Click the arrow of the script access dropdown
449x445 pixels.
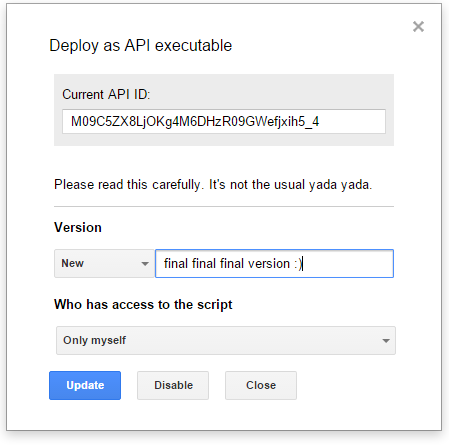(x=386, y=341)
